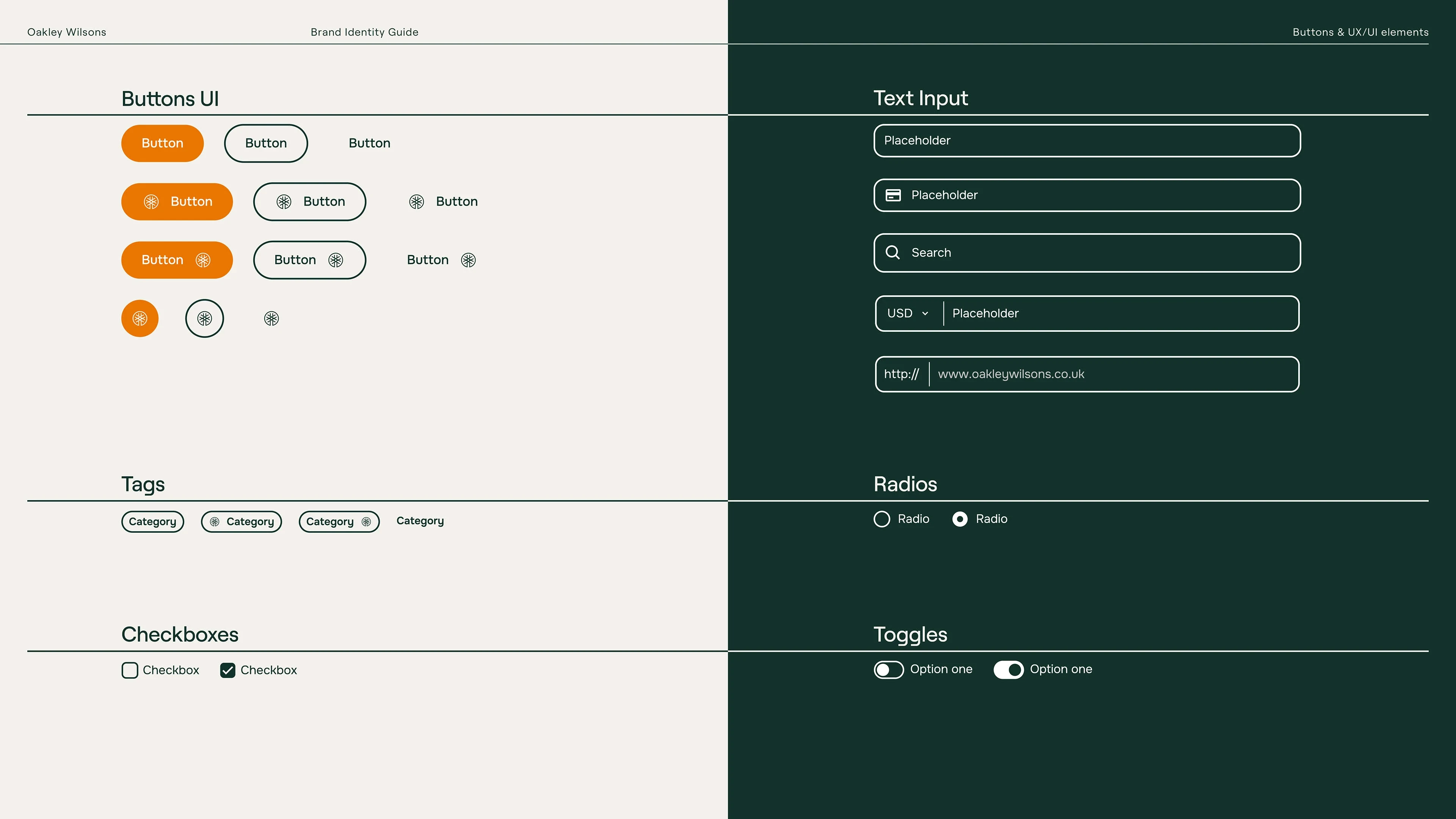Click the first plain orange Button
This screenshot has width=1456, height=819.
tap(162, 143)
